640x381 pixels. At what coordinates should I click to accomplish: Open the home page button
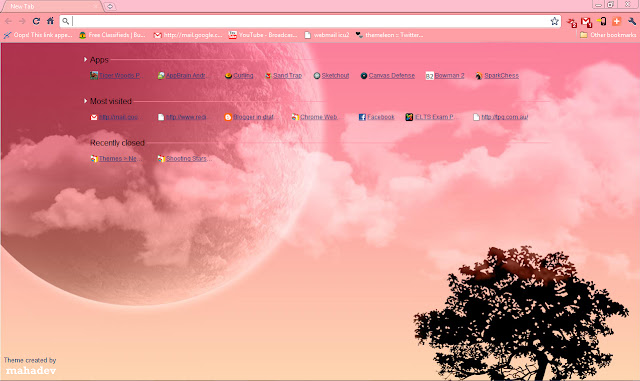(x=50, y=21)
